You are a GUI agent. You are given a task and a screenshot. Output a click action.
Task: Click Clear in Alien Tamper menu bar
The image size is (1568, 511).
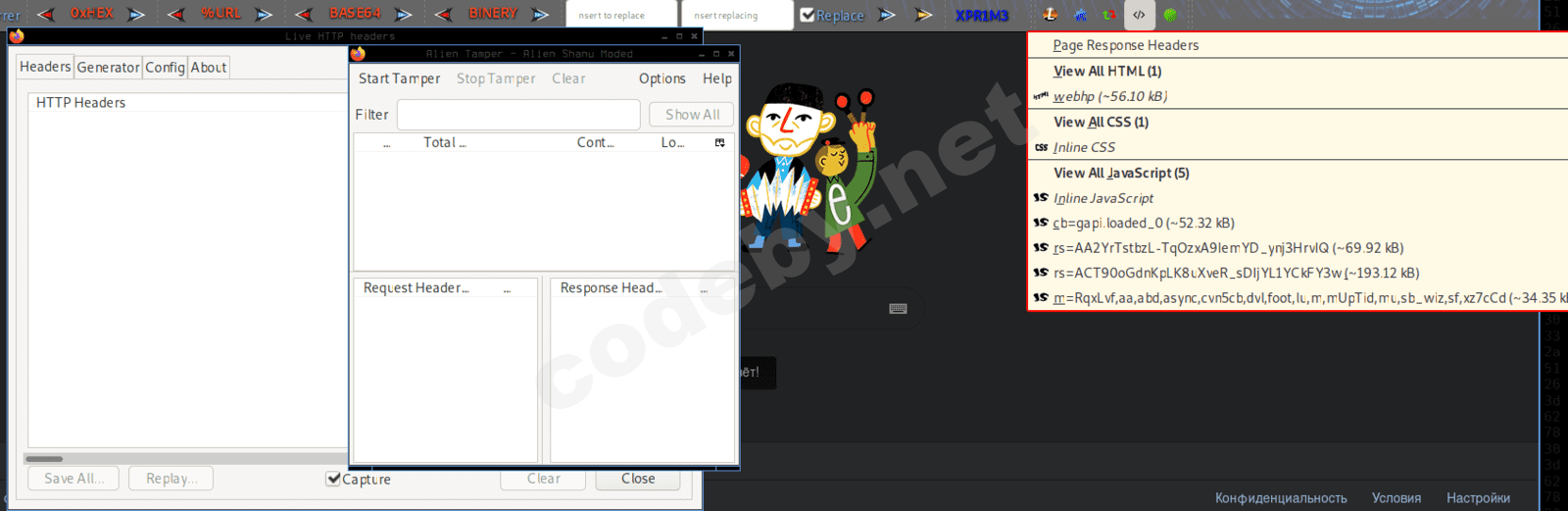pos(568,78)
